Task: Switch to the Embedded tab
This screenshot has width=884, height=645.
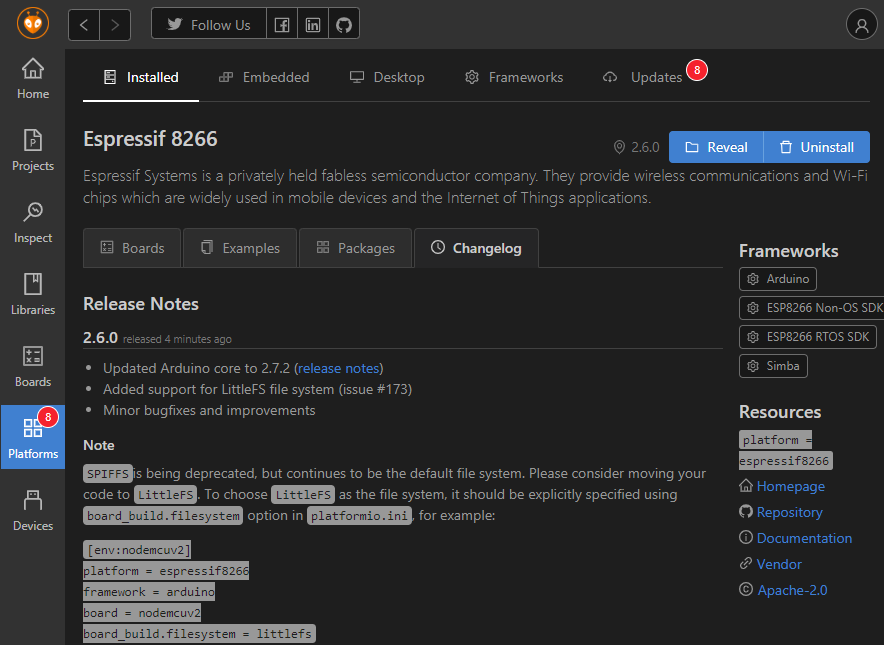Action: (264, 77)
